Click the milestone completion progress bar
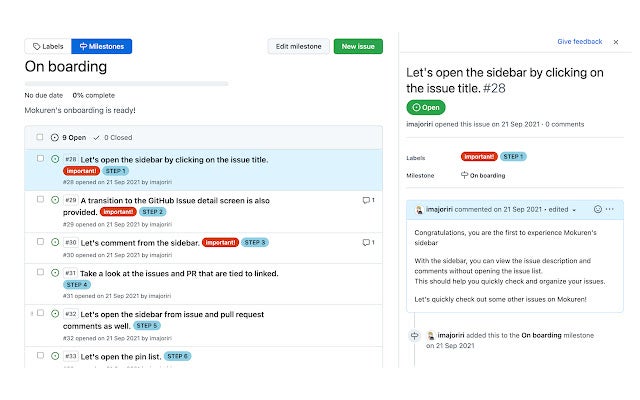This screenshot has width=640, height=400. [127, 84]
